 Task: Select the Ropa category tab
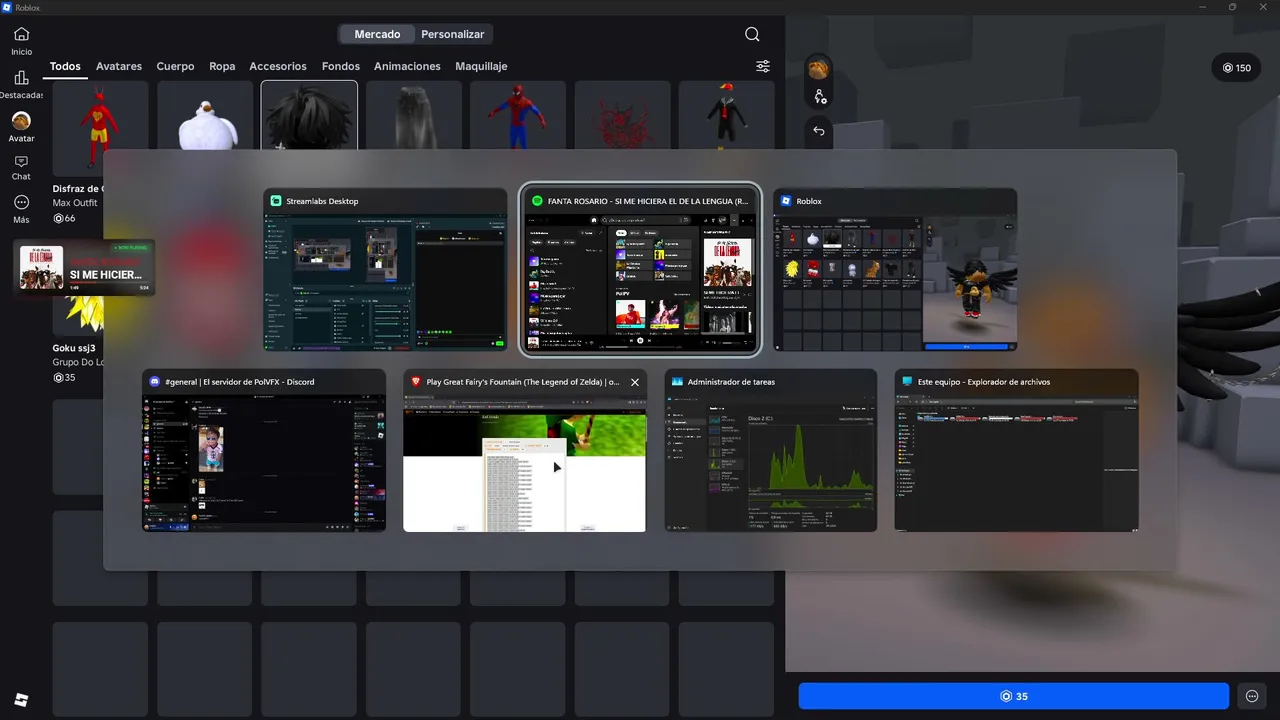click(222, 66)
